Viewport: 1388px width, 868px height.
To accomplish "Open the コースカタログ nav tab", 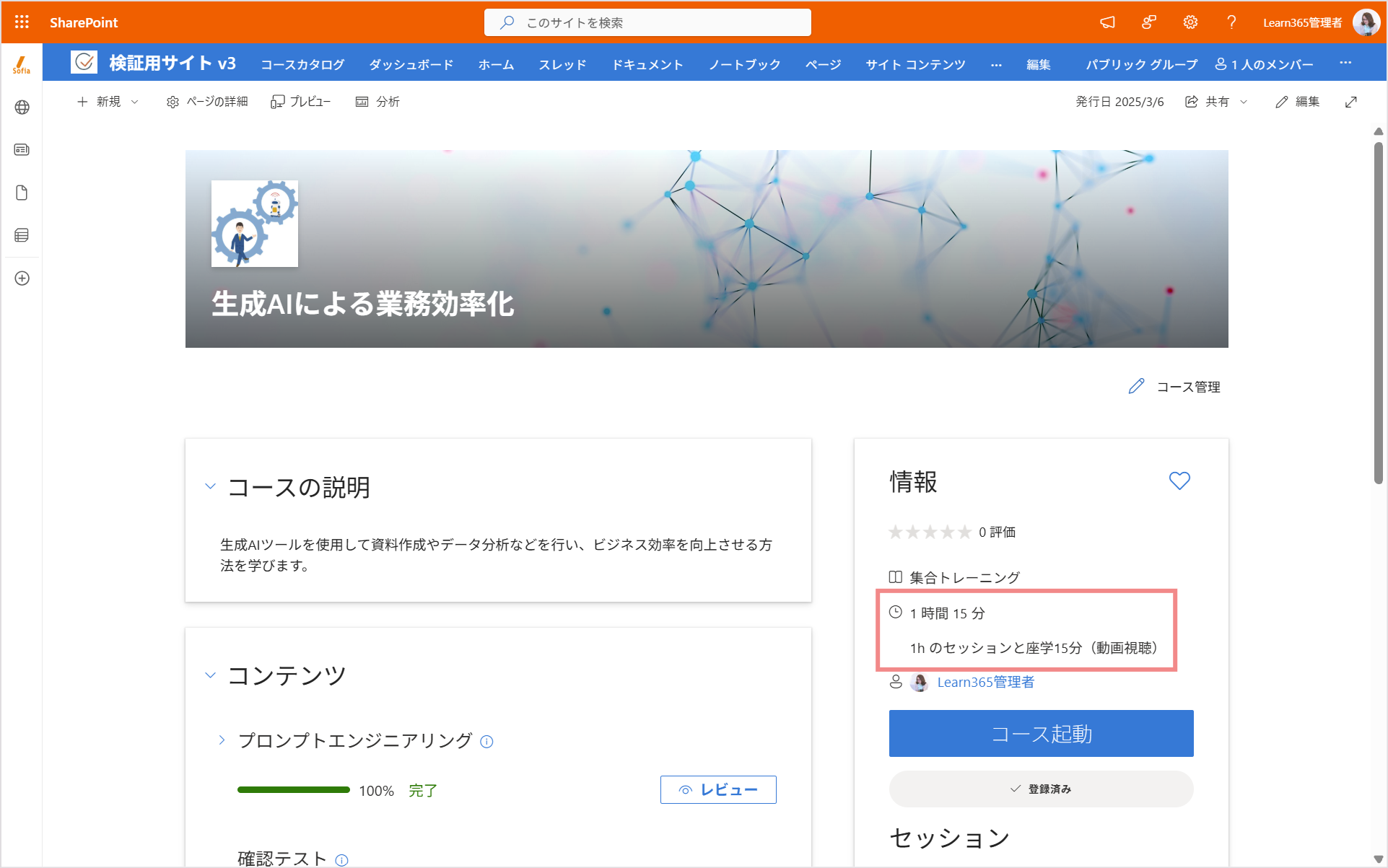I will (302, 64).
